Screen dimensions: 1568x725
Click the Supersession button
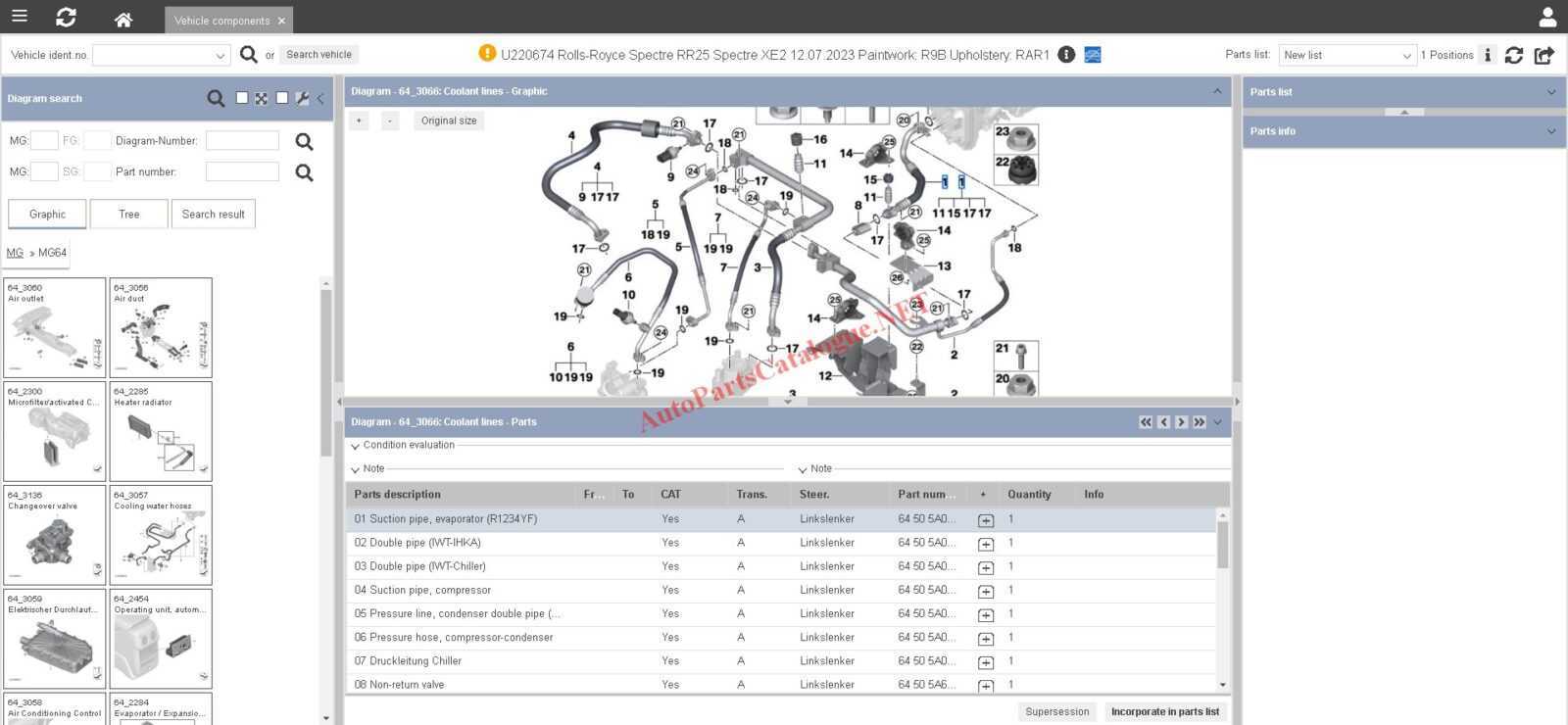[x=1056, y=712]
